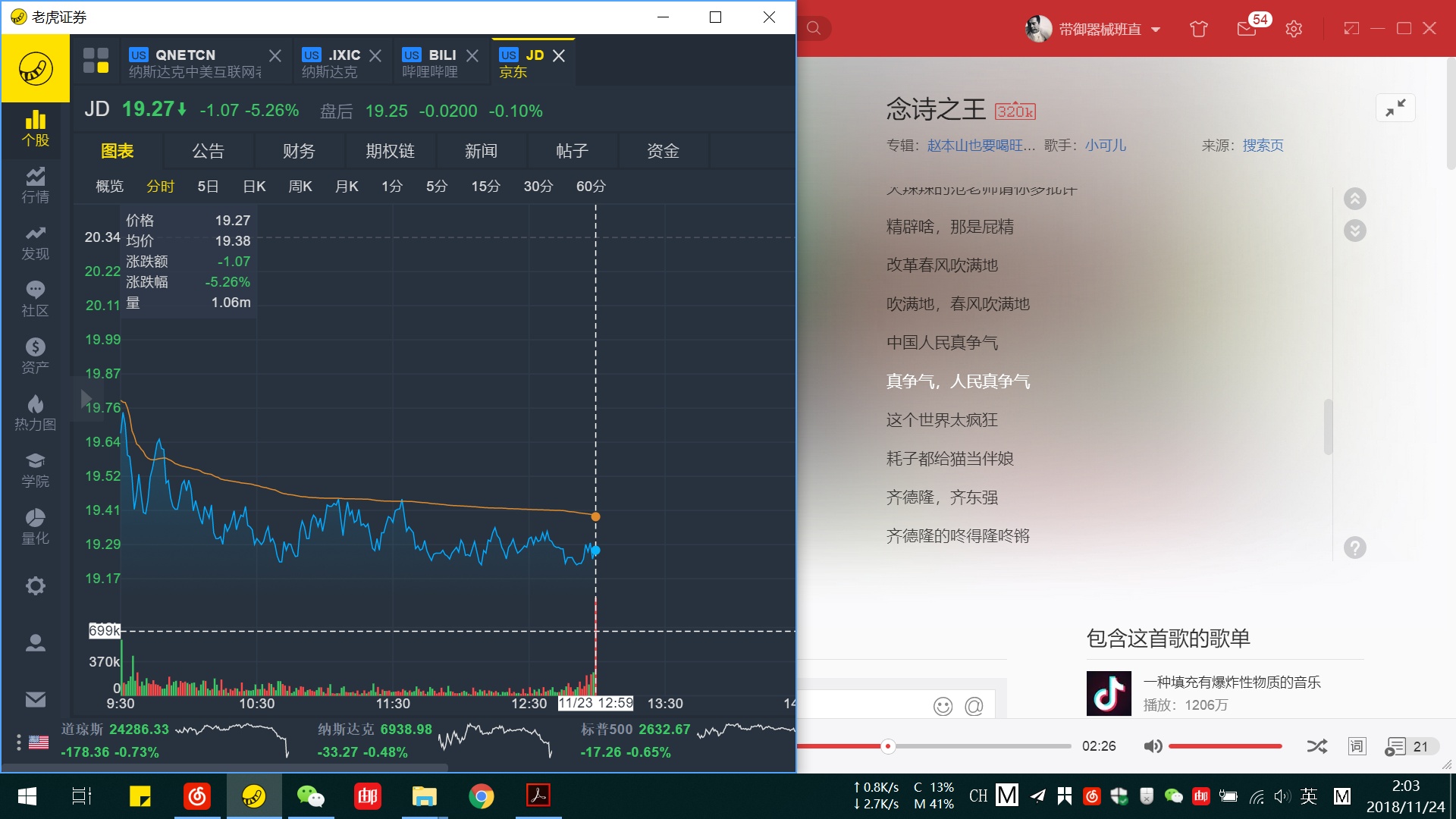Open the tab grid overview icon
This screenshot has width=1456, height=819.
point(96,61)
